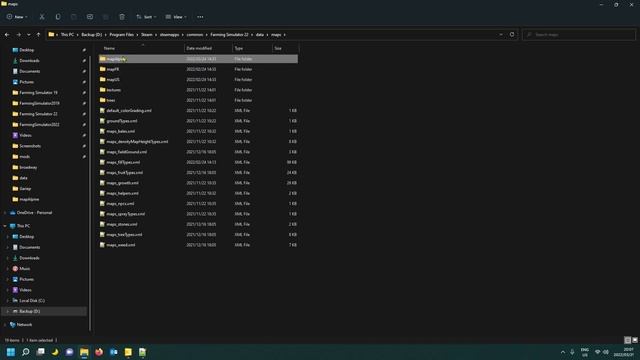Click the microphone icon in system tray
Screen dimensions: 640x360
(x=572, y=352)
